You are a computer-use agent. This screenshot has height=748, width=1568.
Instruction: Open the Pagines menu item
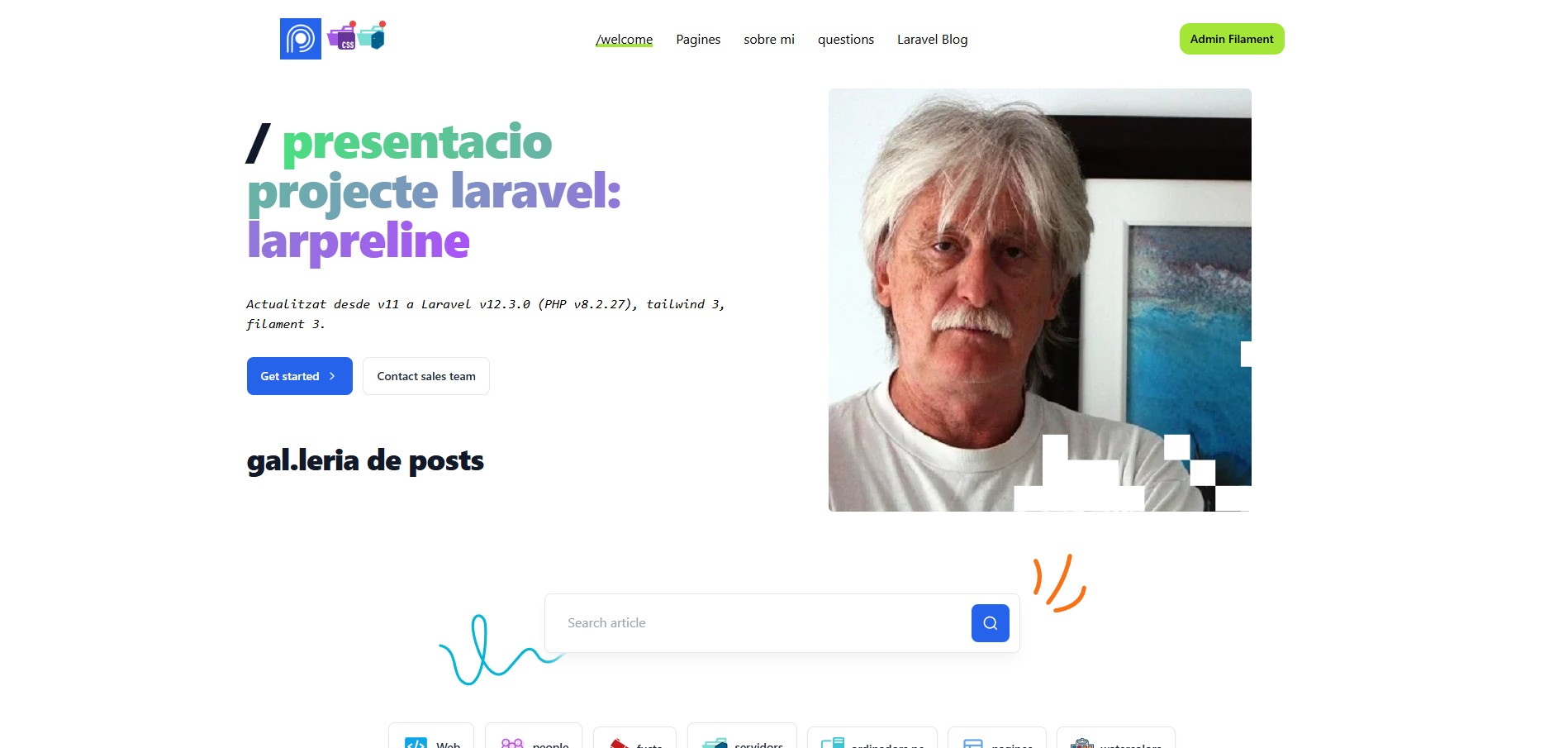tap(698, 40)
